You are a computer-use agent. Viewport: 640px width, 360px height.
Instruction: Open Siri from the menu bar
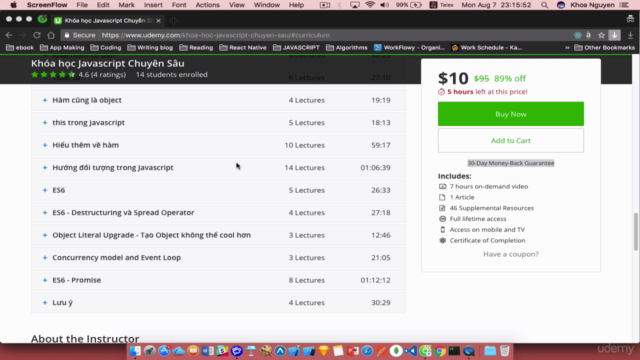coord(561,5)
